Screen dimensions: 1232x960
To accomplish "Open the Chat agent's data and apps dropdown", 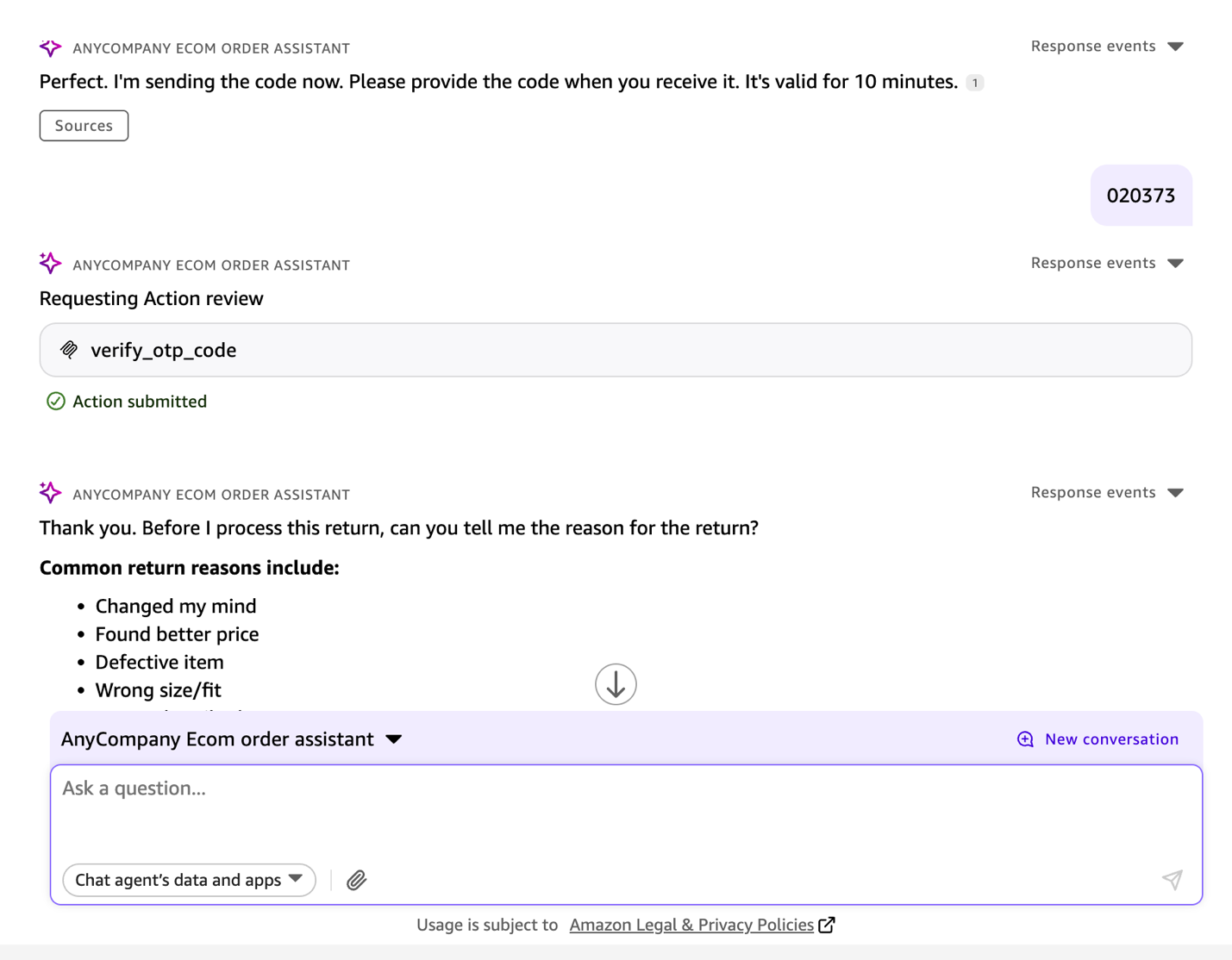I will tap(189, 880).
